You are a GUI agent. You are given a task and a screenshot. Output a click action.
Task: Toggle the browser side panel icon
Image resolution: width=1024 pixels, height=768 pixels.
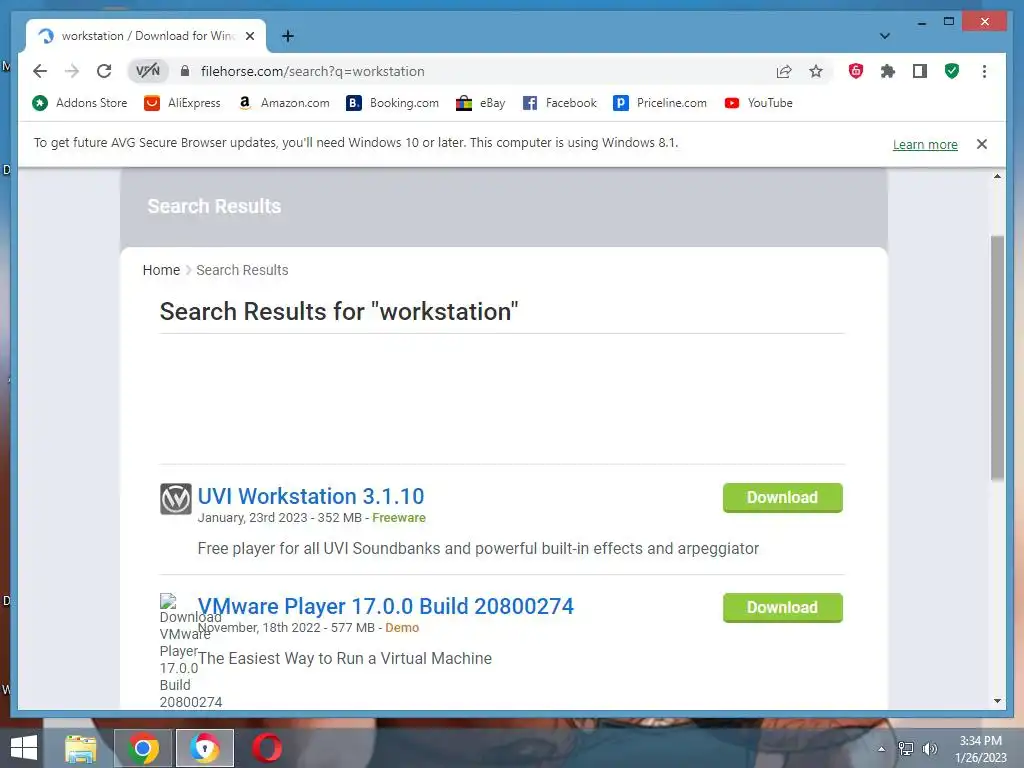tap(920, 71)
